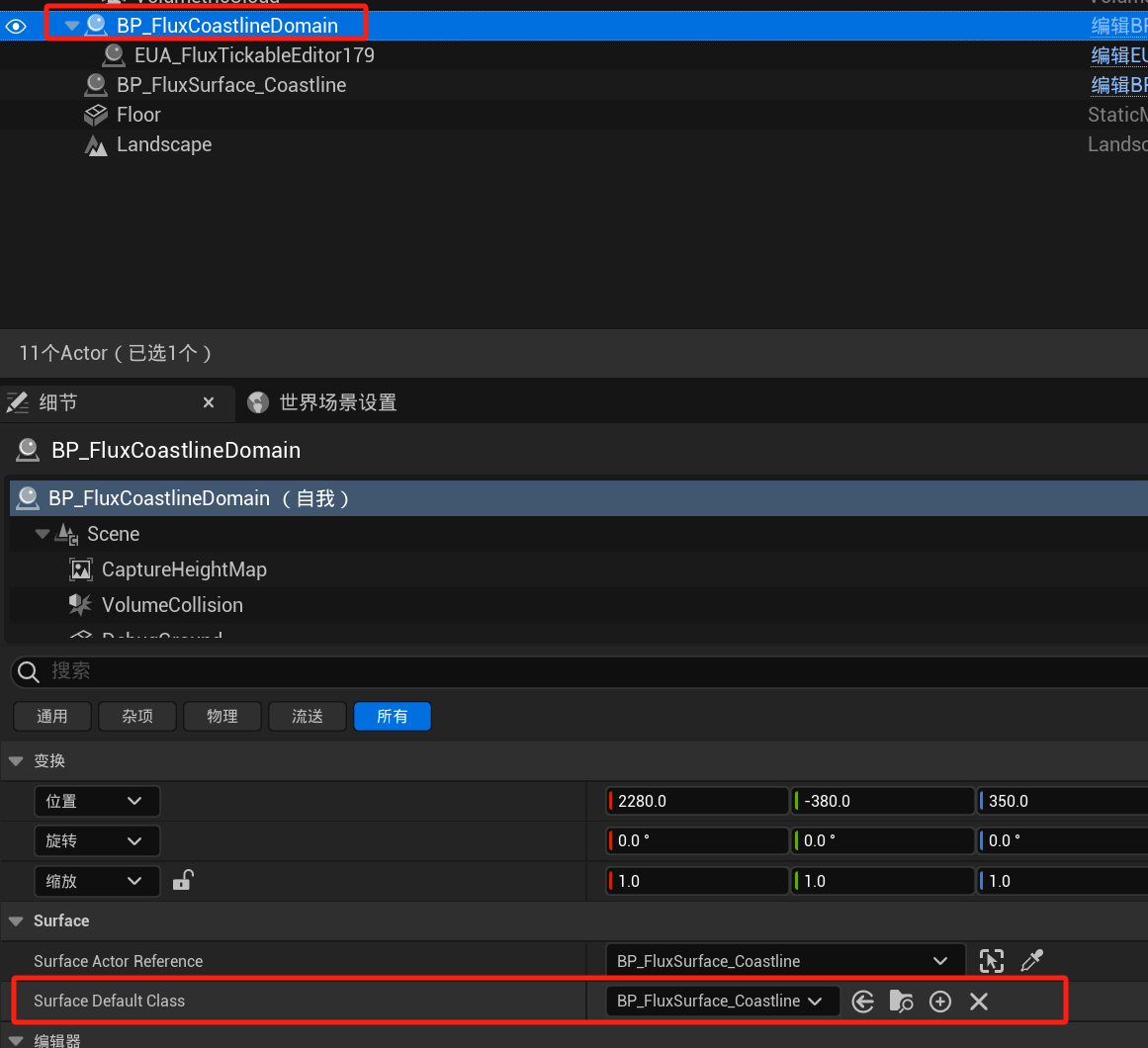Screen dimensions: 1148x1048
Task: Click the search magnifier icon
Action: 28,672
